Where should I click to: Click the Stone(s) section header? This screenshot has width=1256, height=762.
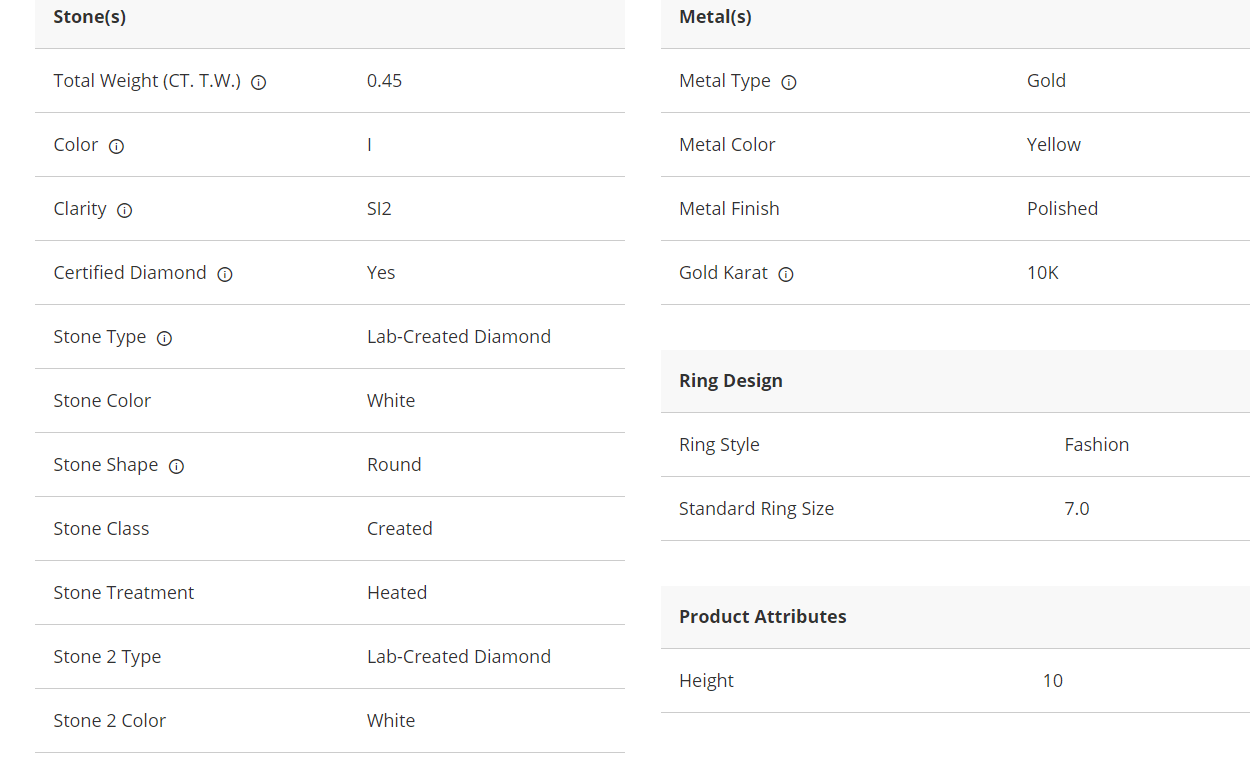[90, 17]
